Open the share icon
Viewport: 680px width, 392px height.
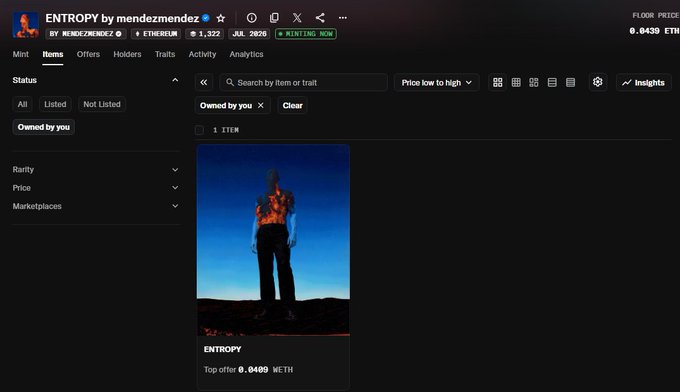click(x=320, y=18)
